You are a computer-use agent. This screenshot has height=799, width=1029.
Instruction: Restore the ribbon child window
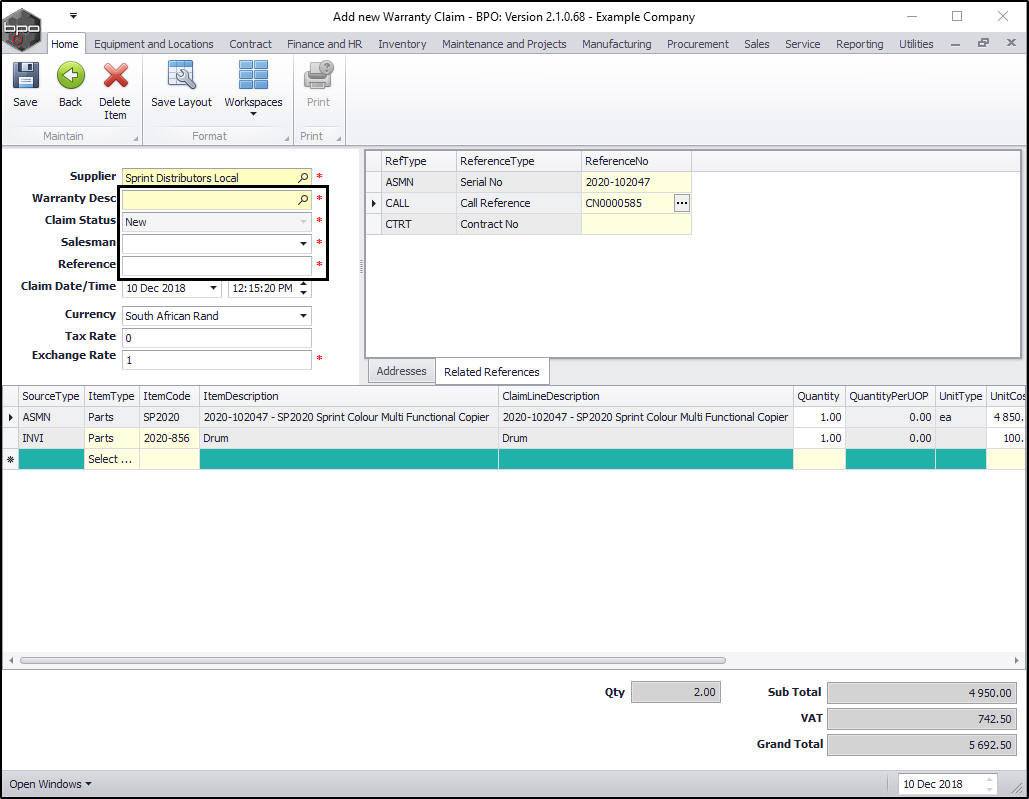pos(983,43)
